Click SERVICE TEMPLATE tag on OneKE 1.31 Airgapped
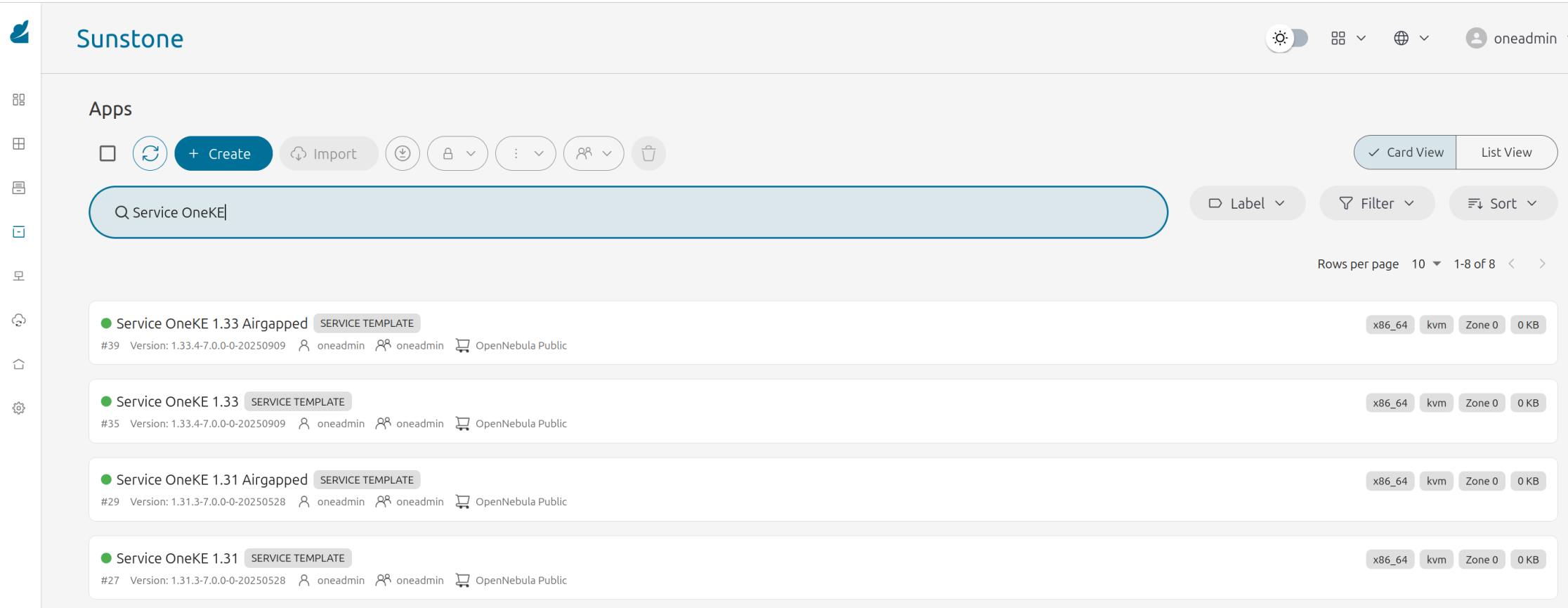This screenshot has width=1568, height=608. pos(367,479)
